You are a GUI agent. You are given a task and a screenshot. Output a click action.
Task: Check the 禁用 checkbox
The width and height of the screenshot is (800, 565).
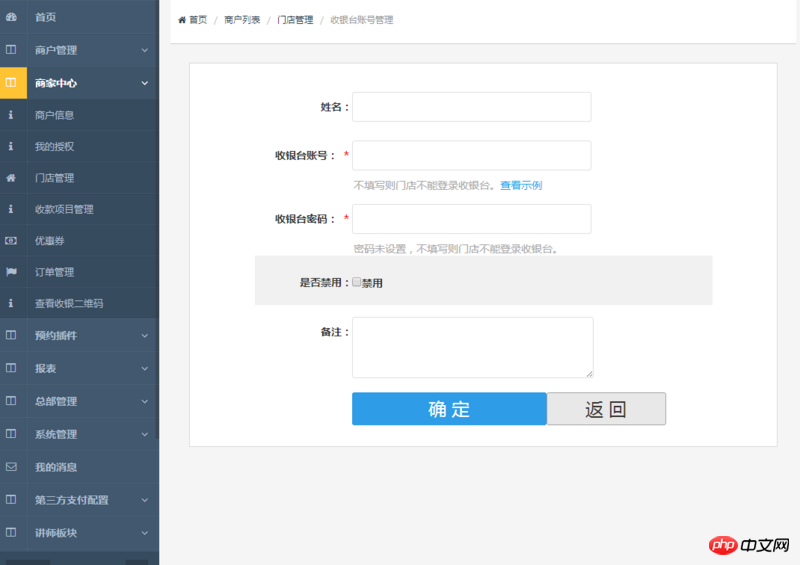coord(357,282)
